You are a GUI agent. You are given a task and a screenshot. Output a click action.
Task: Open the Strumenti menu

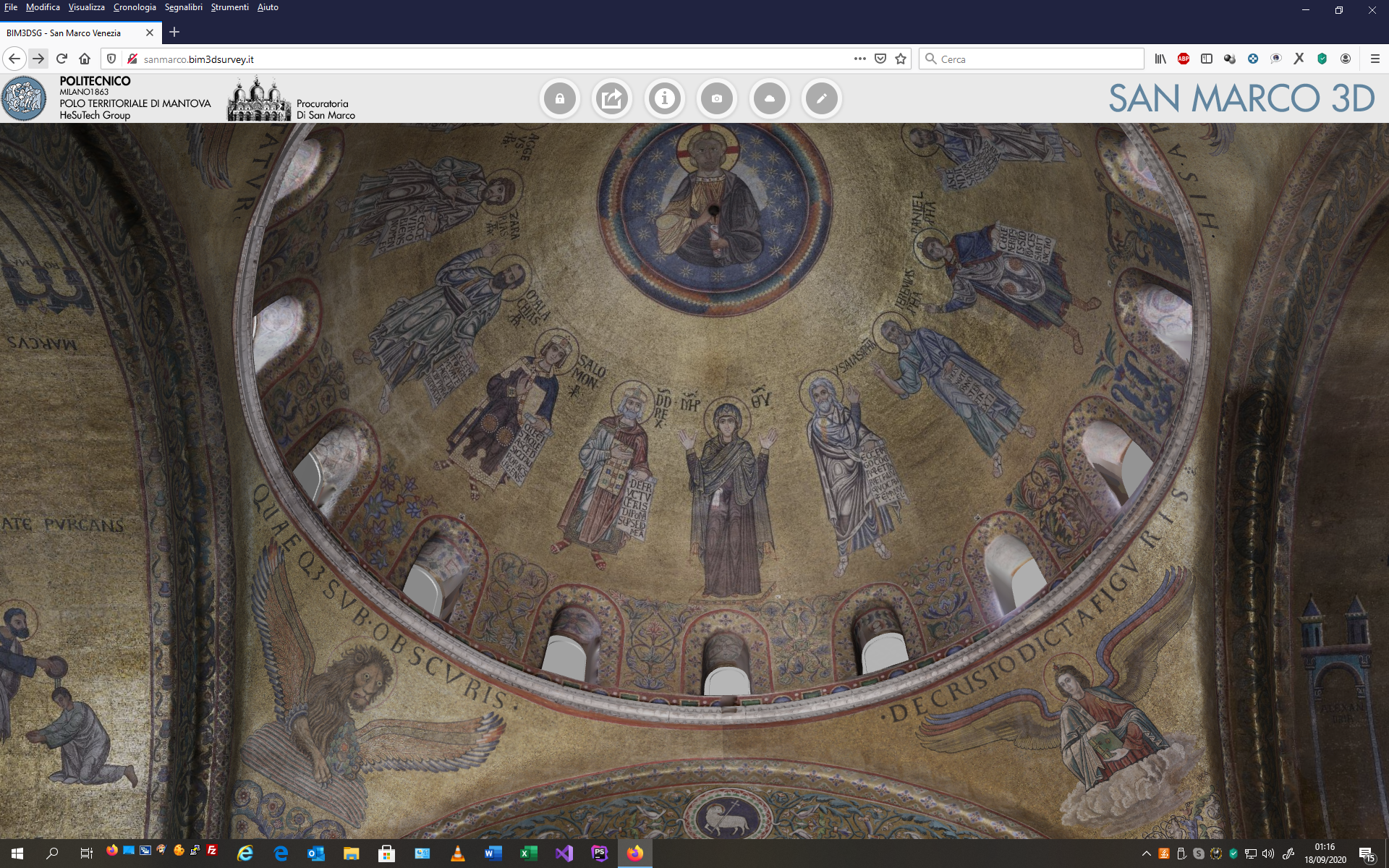[229, 7]
